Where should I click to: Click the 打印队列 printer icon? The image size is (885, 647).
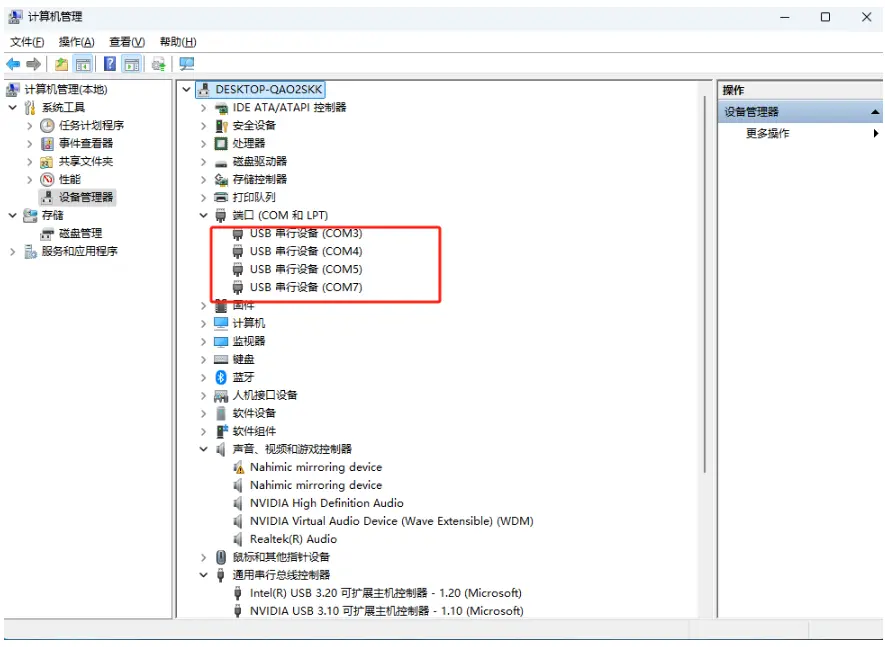221,198
